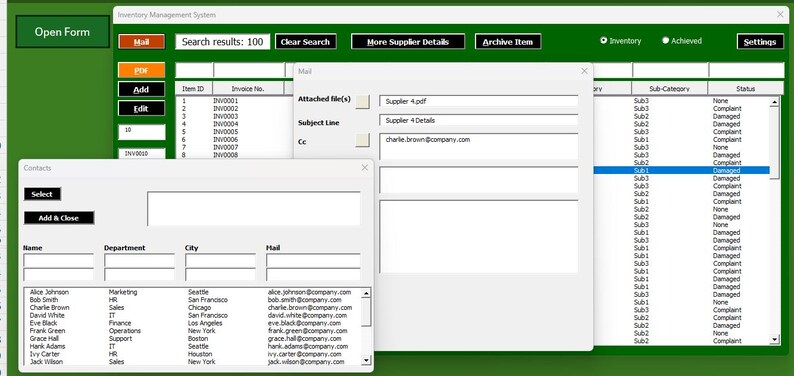Close the Contacts dialog
This screenshot has height=376, width=794.
pos(365,168)
